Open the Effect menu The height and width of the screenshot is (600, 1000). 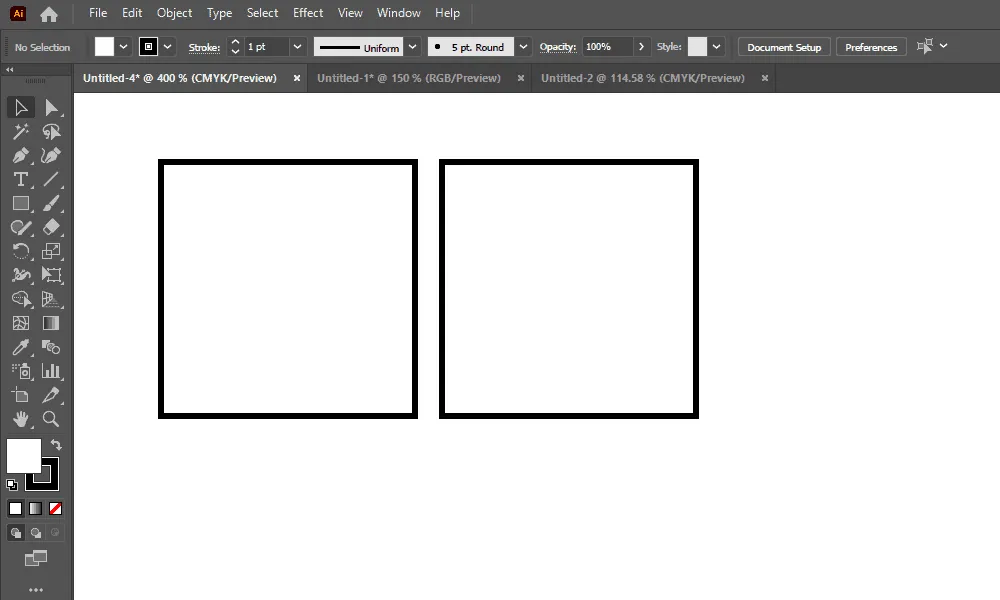click(x=307, y=13)
